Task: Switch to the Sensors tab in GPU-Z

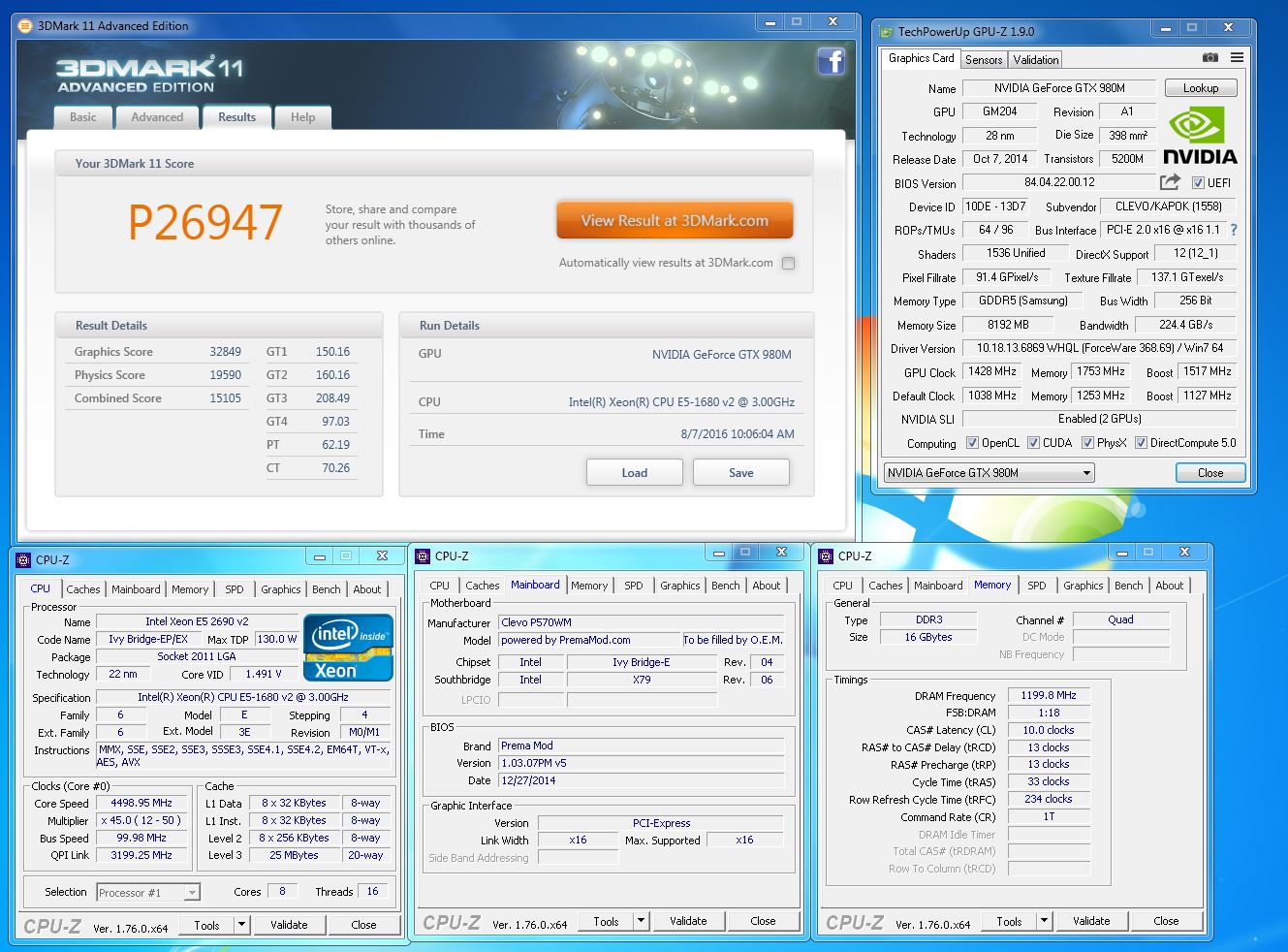Action: pos(984,60)
